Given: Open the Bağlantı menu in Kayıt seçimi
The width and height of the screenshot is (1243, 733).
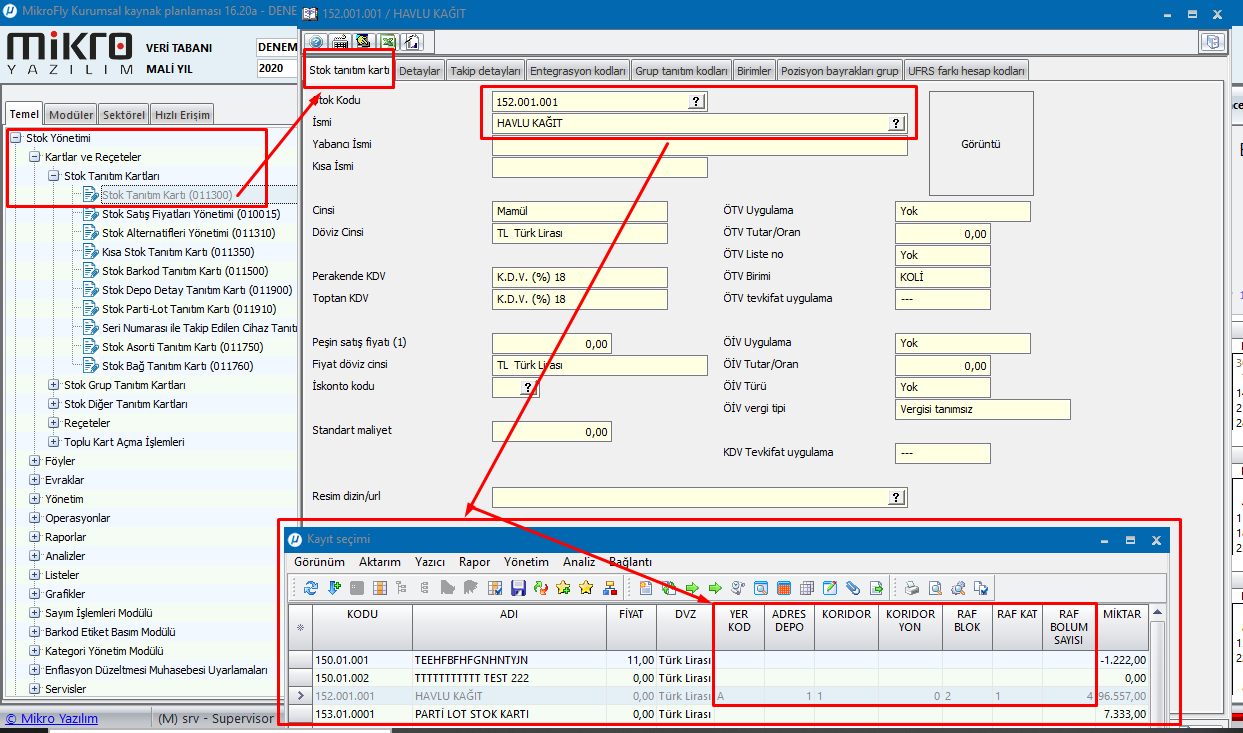Looking at the screenshot, I should tap(630, 562).
